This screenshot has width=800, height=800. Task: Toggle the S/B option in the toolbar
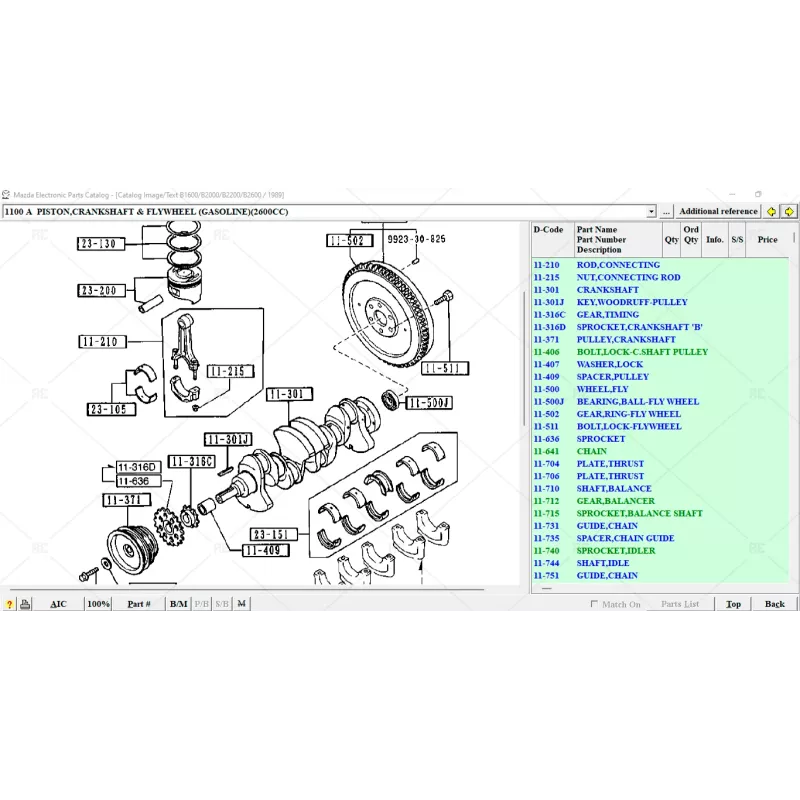click(221, 603)
